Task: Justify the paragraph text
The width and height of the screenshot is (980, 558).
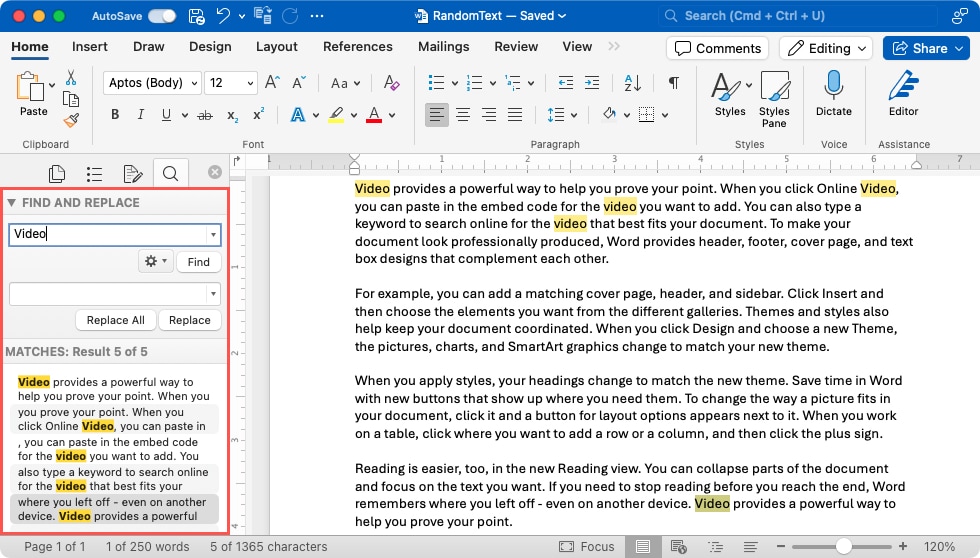Action: [x=515, y=114]
